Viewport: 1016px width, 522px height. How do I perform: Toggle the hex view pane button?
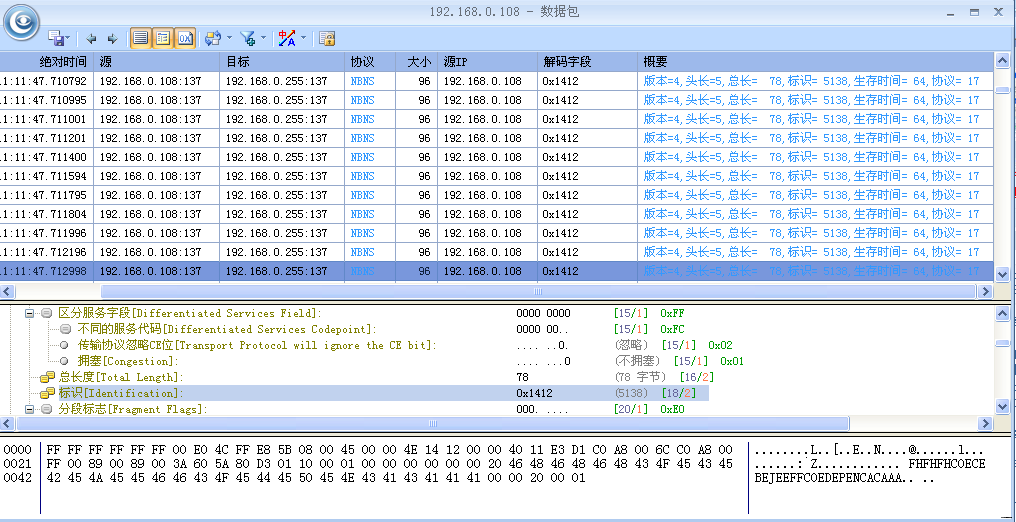185,39
